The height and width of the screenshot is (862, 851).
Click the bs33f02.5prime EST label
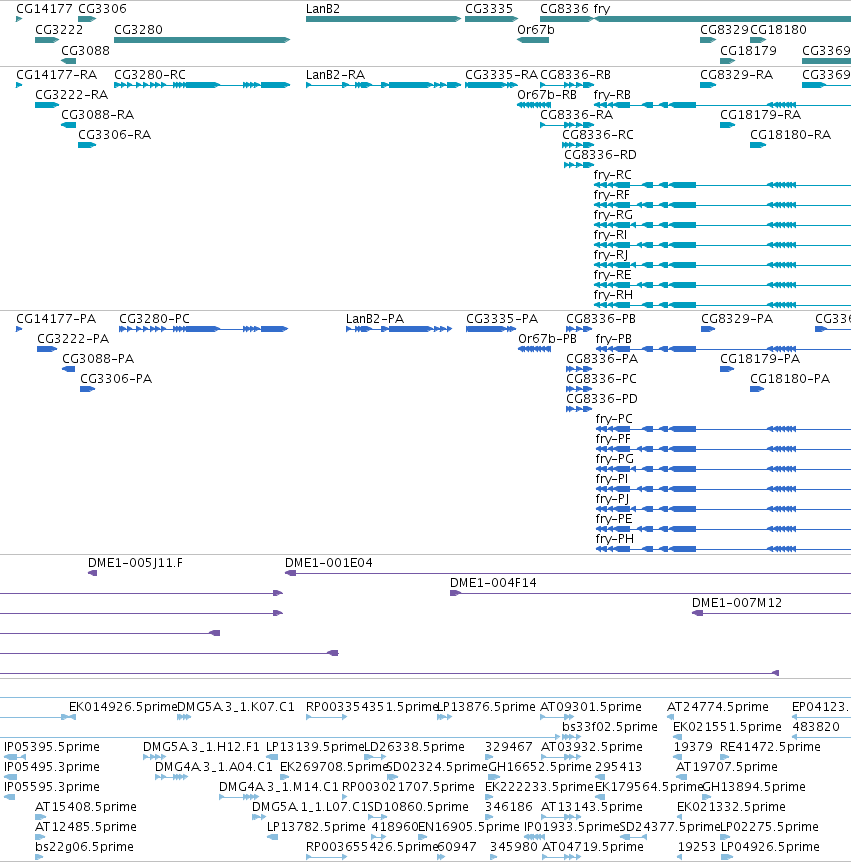610,727
